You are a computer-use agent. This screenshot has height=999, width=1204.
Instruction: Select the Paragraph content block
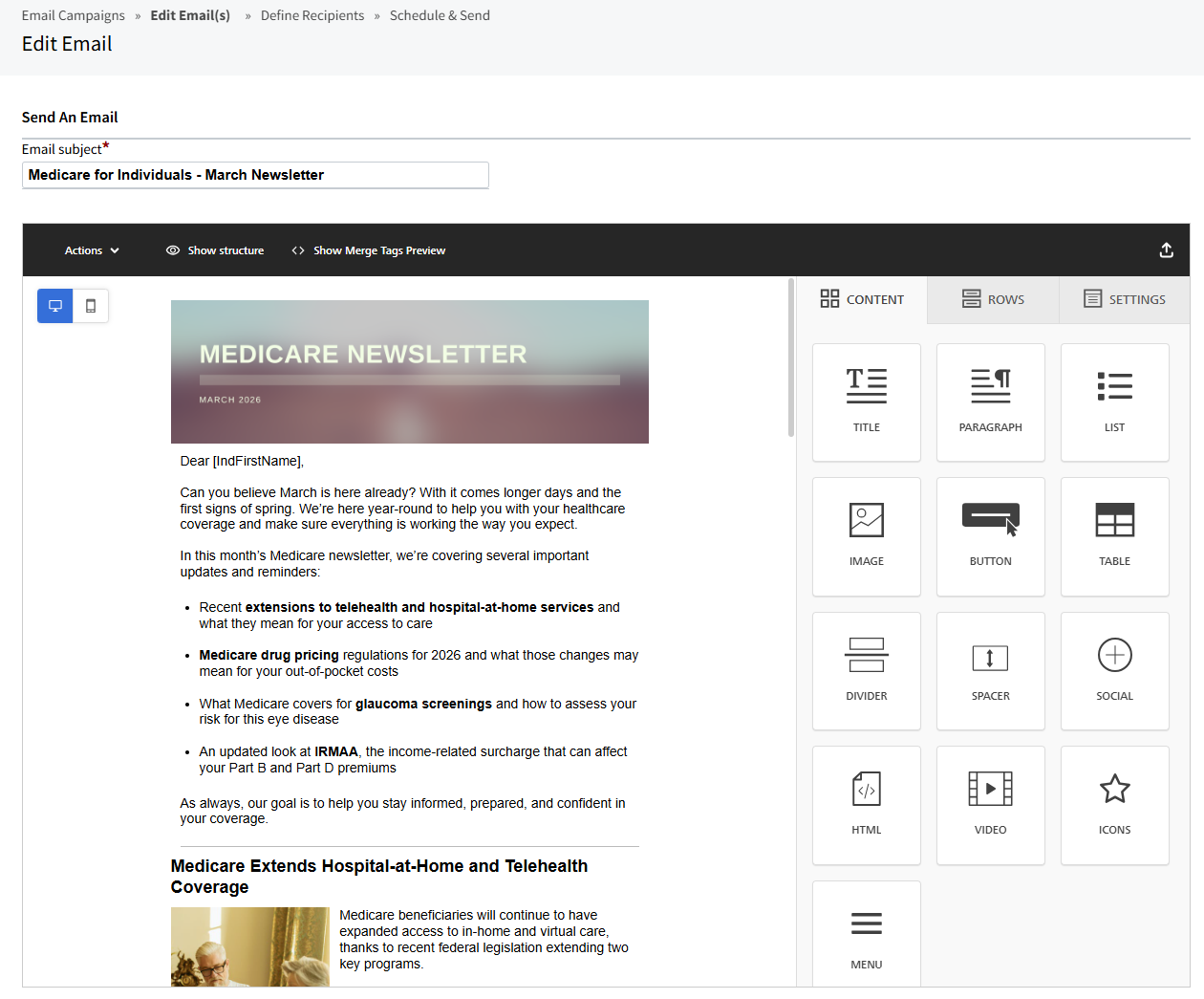990,402
